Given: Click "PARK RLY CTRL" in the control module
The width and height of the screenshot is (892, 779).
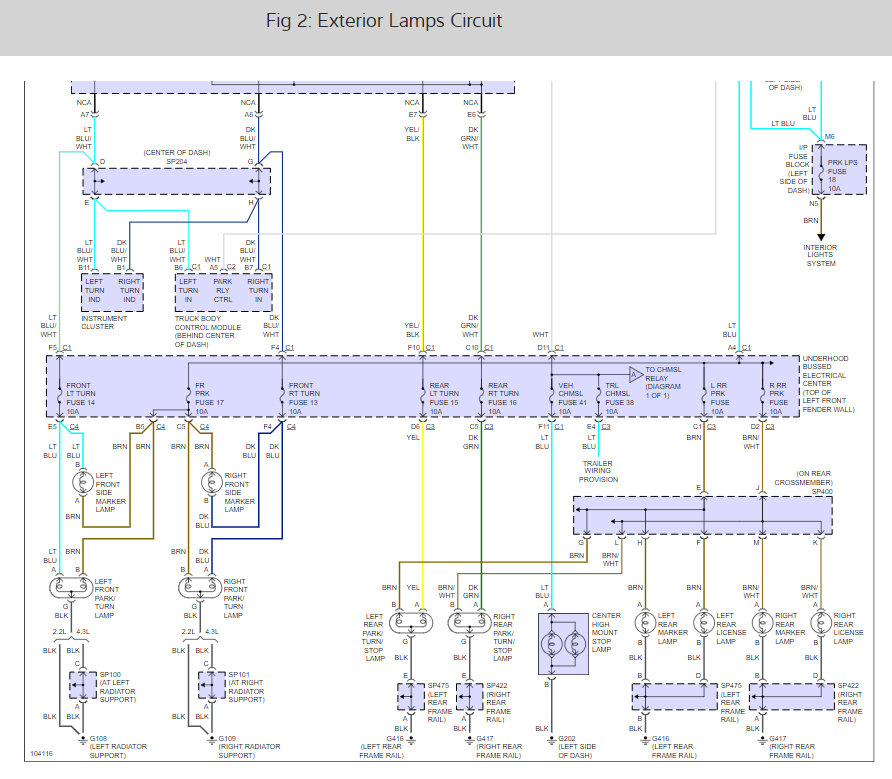Looking at the screenshot, I should (223, 290).
